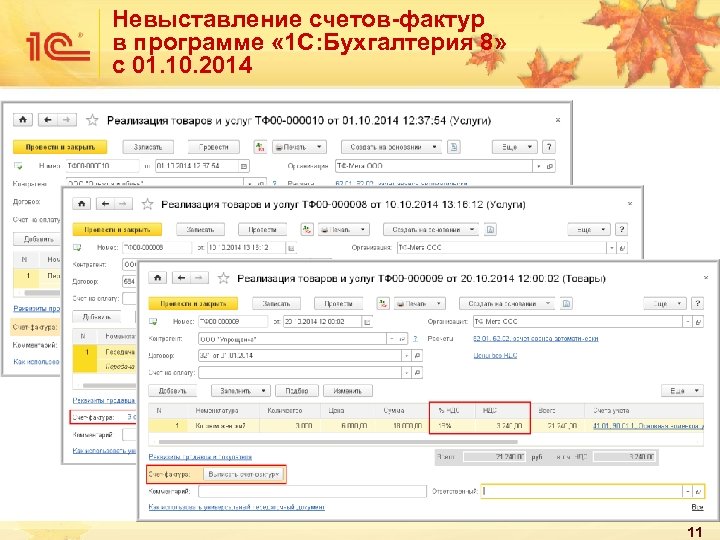Click home icon in ТФ00-000010 window
Viewport: 720px width, 540px height.
coord(22,120)
